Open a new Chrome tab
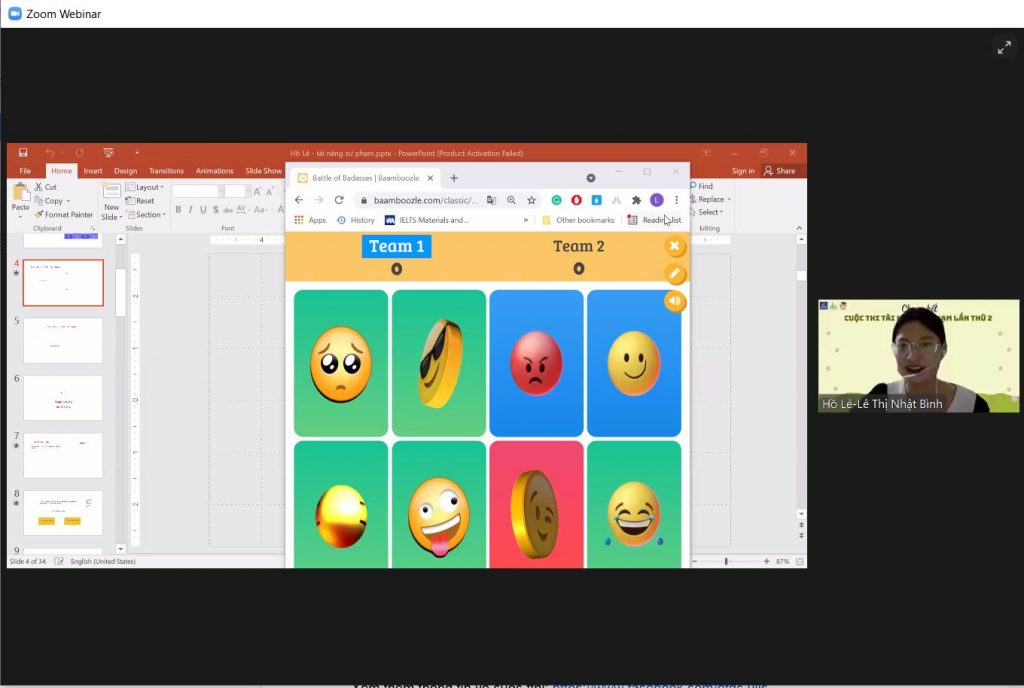 454,178
